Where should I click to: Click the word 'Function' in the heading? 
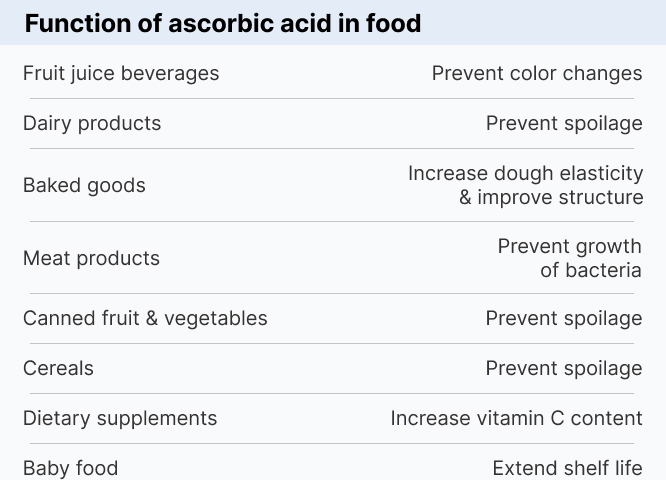tap(72, 24)
